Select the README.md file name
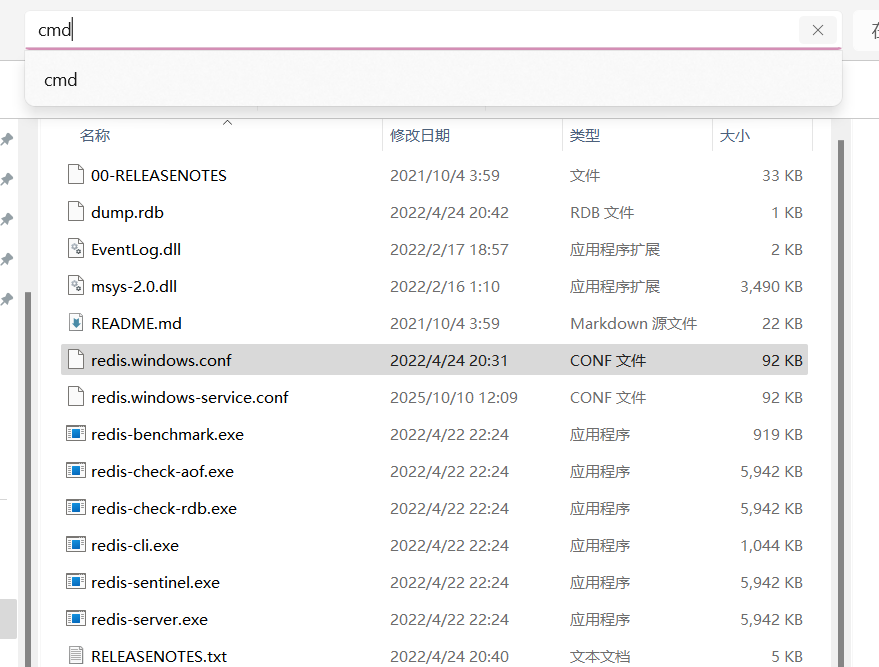Screen dimensions: 879x667 coord(136,323)
